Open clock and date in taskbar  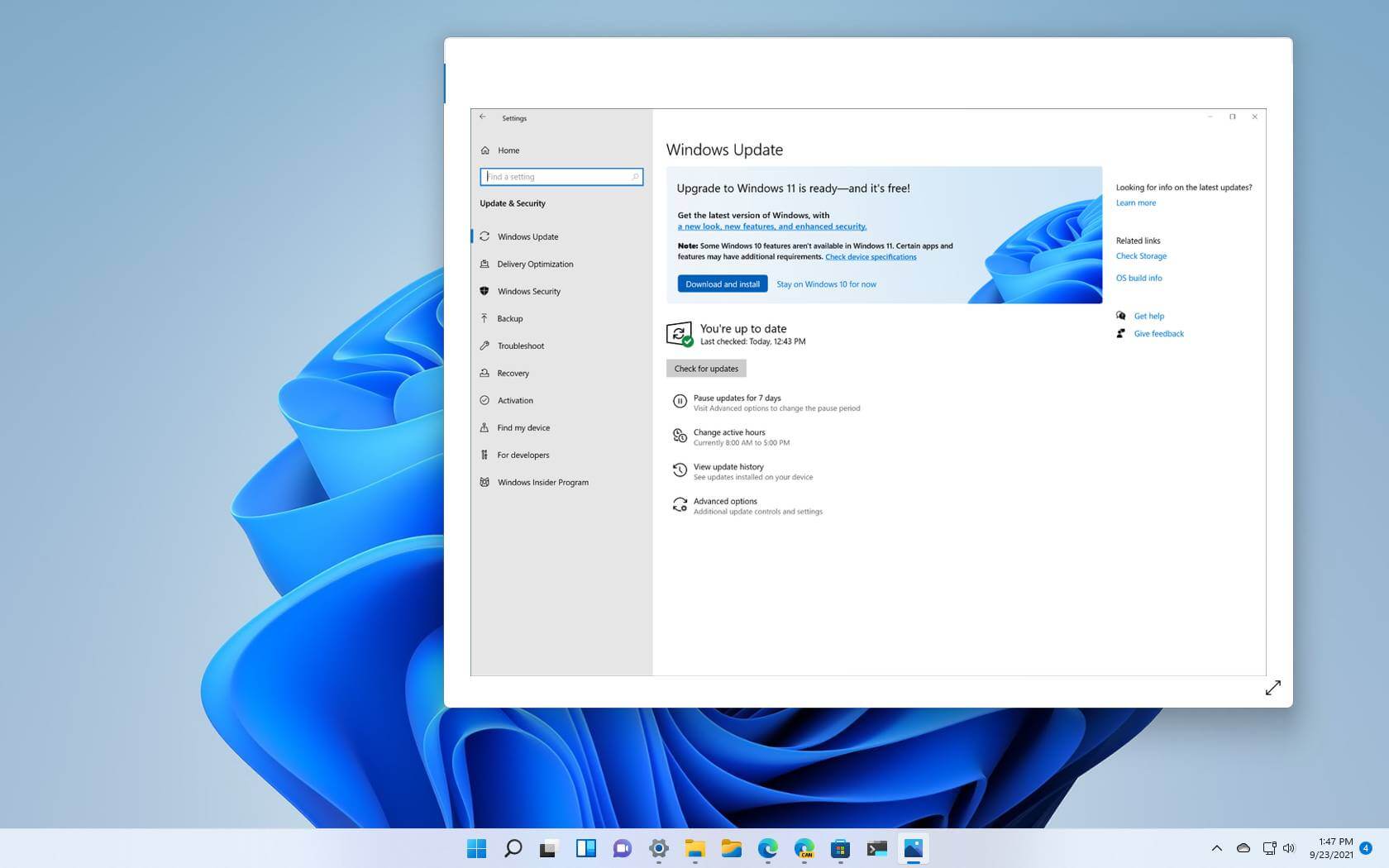(1331, 848)
